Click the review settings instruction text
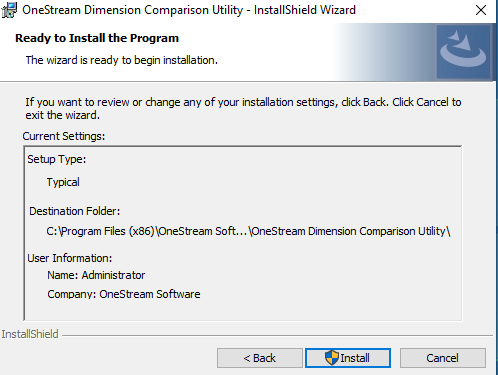 tap(243, 108)
